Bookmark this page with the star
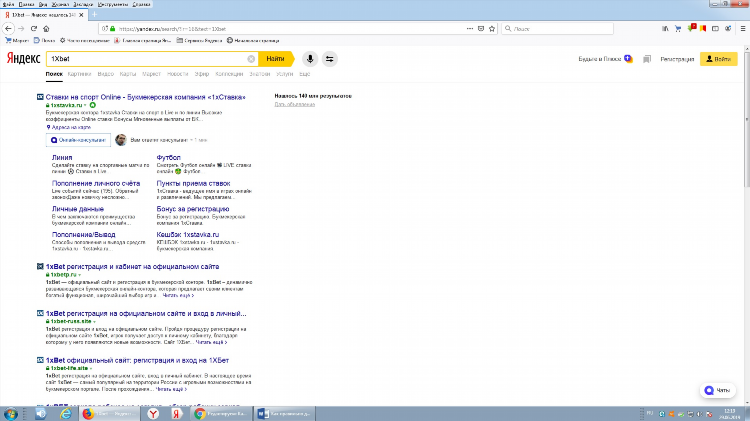Image resolution: width=750 pixels, height=421 pixels. (492, 29)
